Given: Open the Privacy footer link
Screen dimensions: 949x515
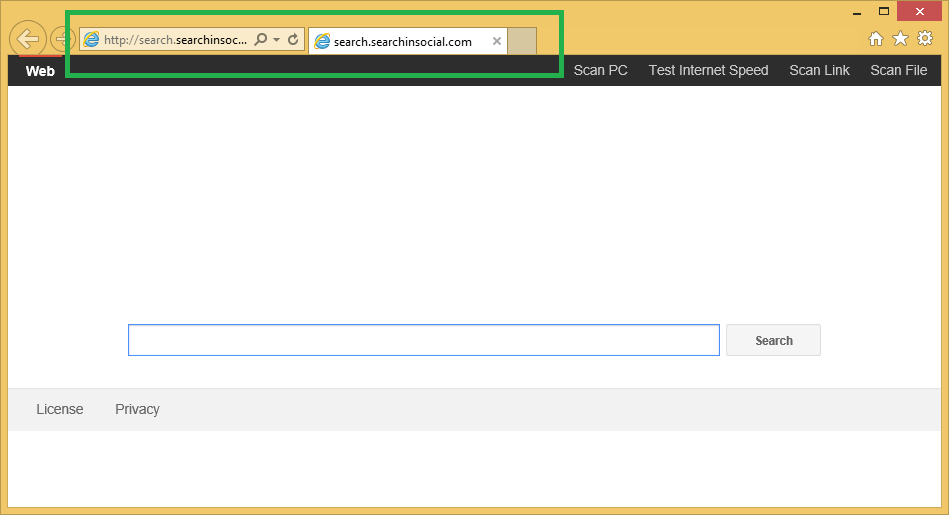Looking at the screenshot, I should 137,409.
